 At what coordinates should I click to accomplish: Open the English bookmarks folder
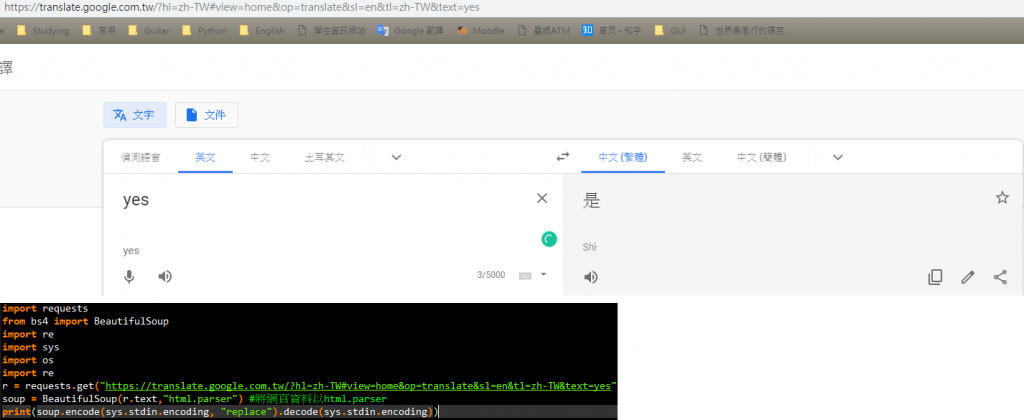pyautogui.click(x=263, y=31)
